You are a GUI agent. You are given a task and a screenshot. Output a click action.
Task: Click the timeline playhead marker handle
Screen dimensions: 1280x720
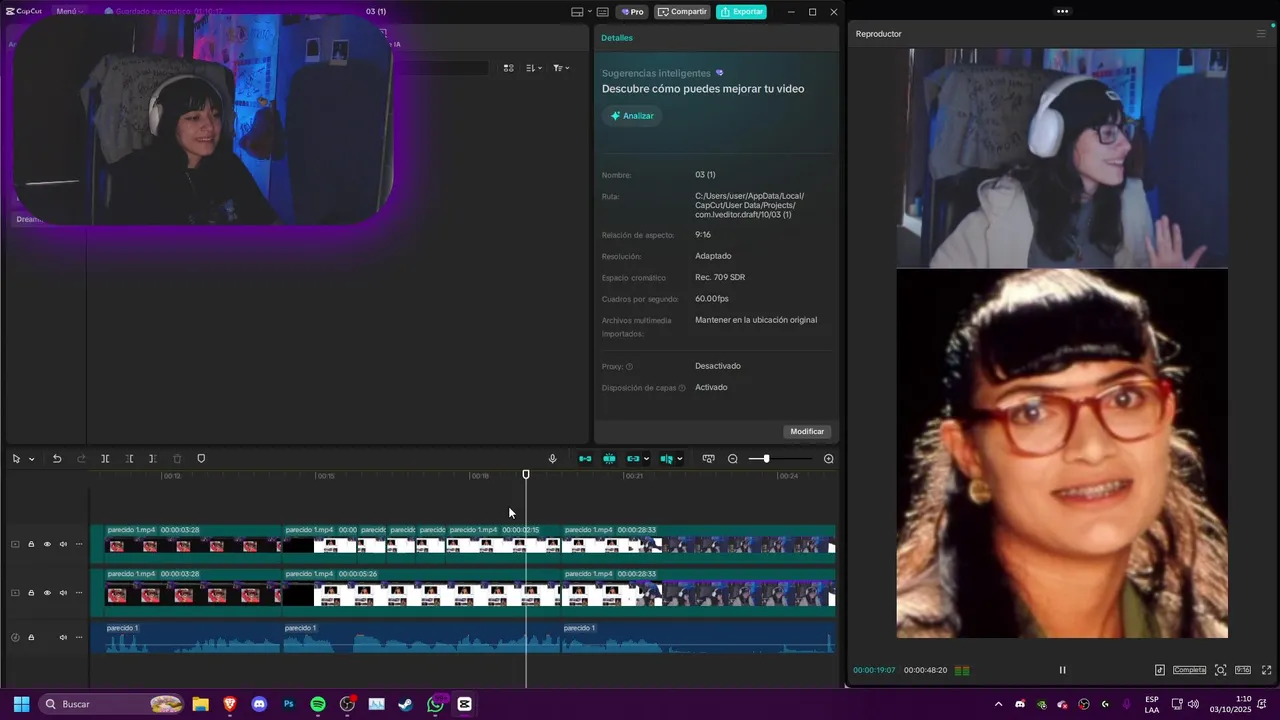tap(526, 475)
